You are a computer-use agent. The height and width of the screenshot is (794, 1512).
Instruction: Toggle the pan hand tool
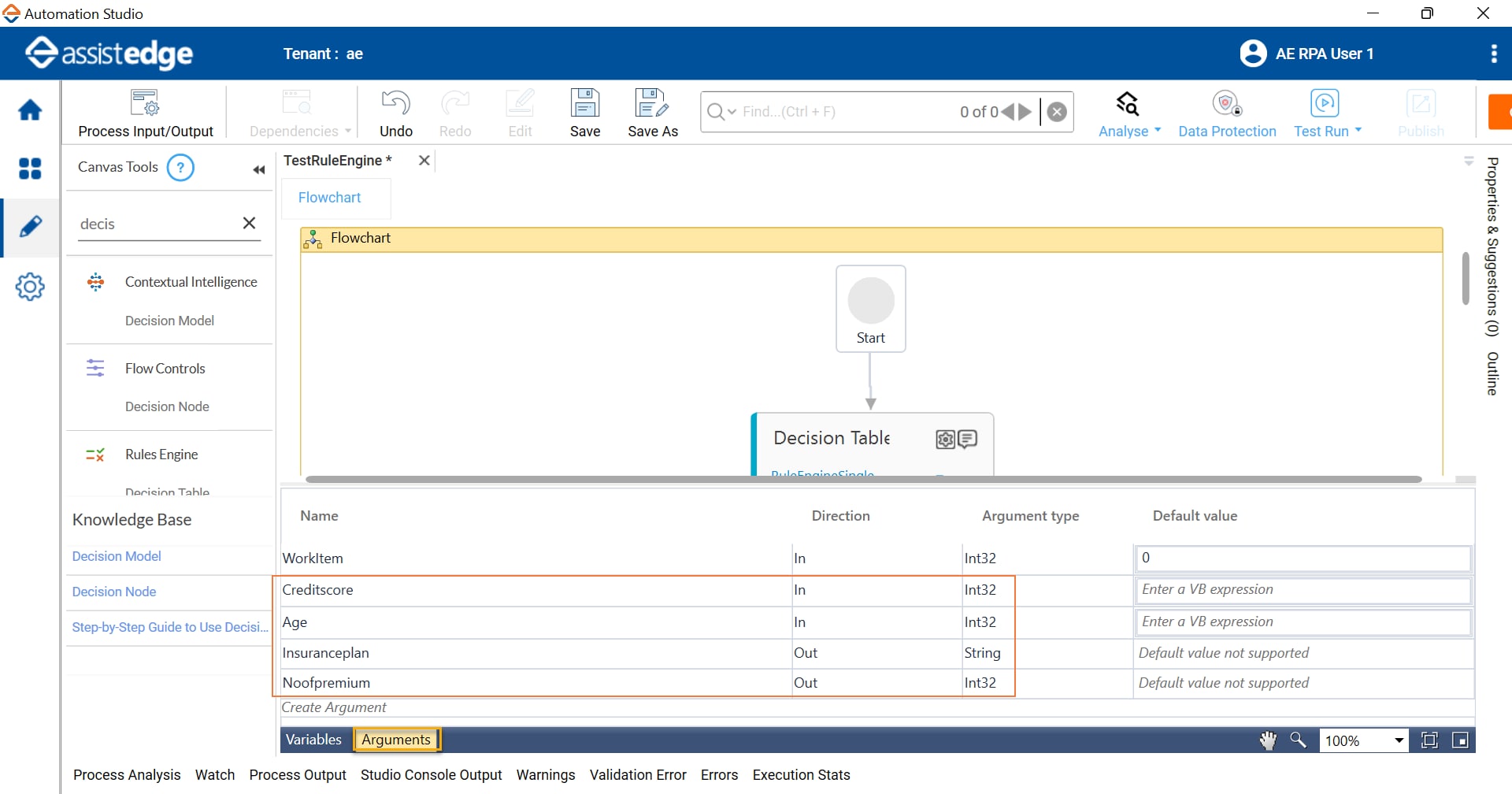point(1268,740)
